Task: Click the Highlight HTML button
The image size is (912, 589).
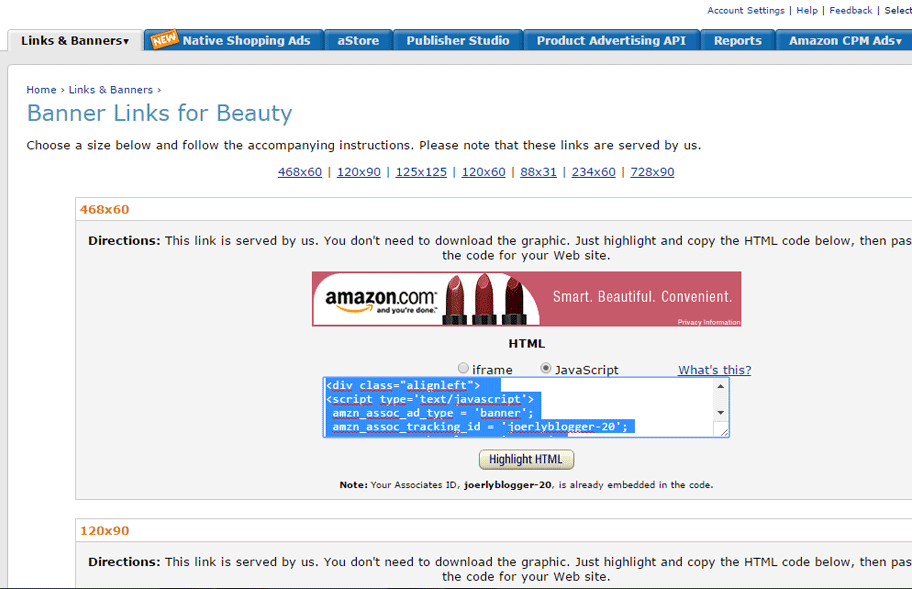Action: coord(526,459)
